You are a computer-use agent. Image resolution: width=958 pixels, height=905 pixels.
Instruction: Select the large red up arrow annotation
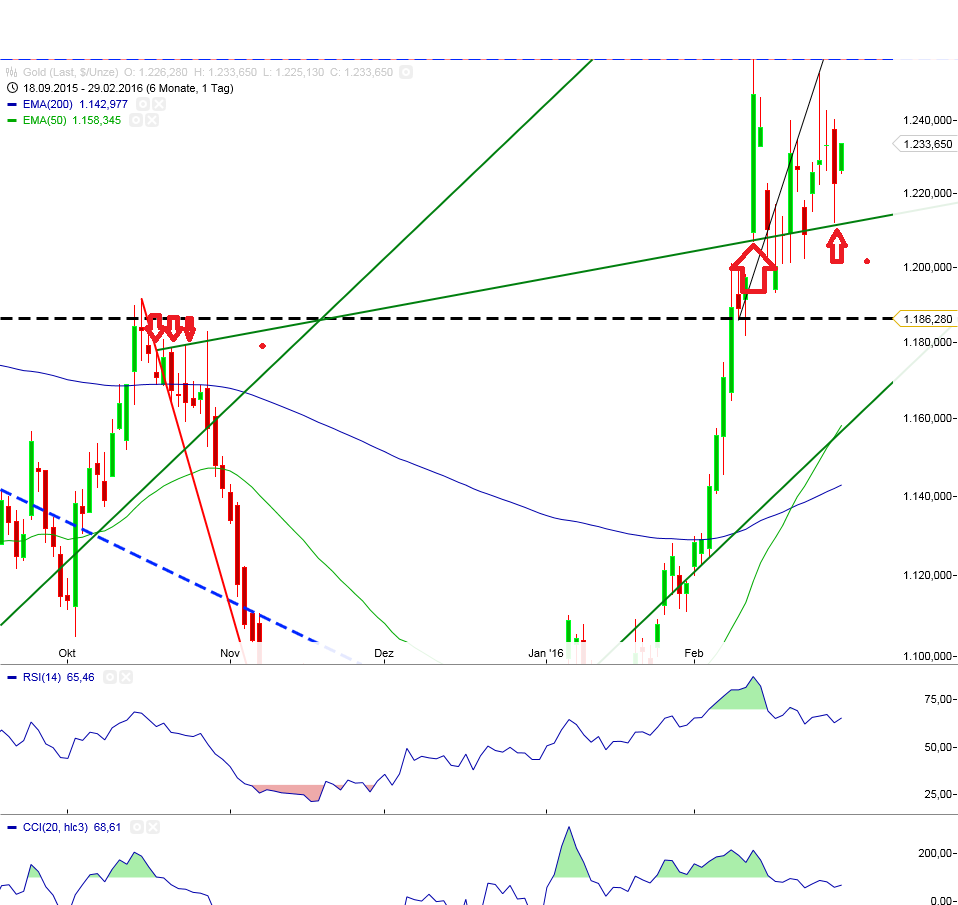pyautogui.click(x=753, y=268)
